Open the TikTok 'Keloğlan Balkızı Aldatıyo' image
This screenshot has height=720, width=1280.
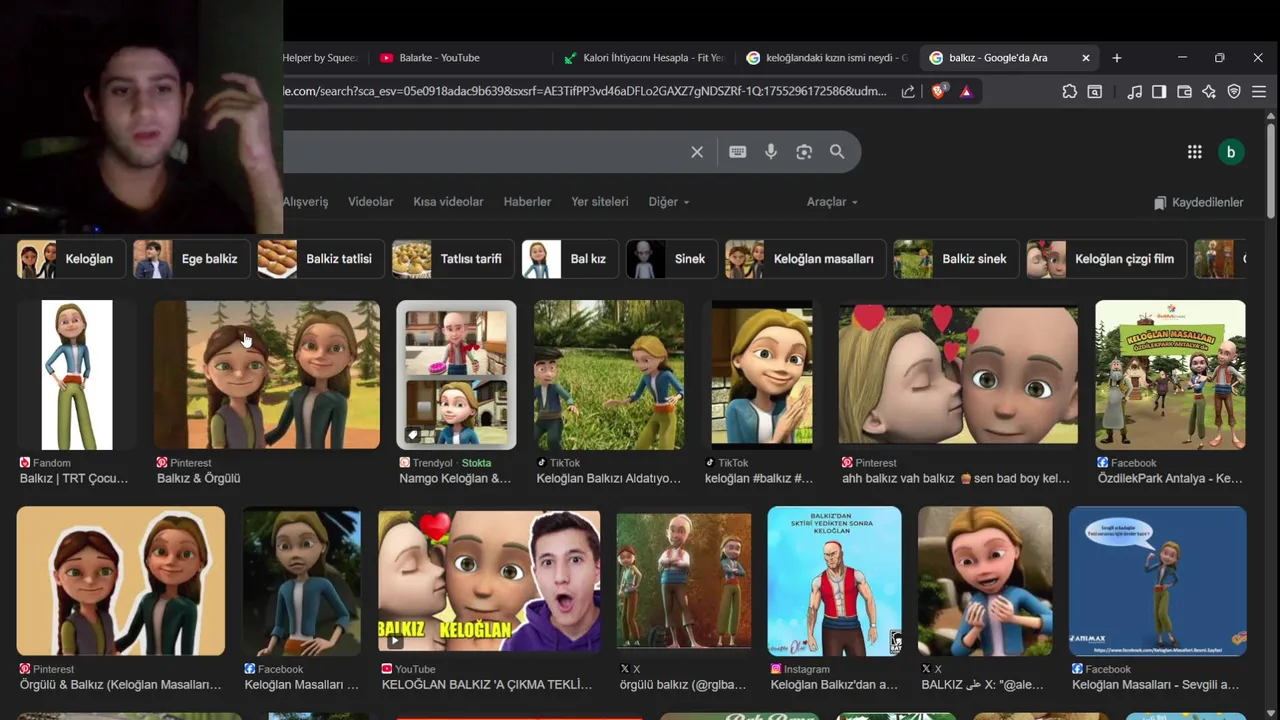click(x=609, y=375)
